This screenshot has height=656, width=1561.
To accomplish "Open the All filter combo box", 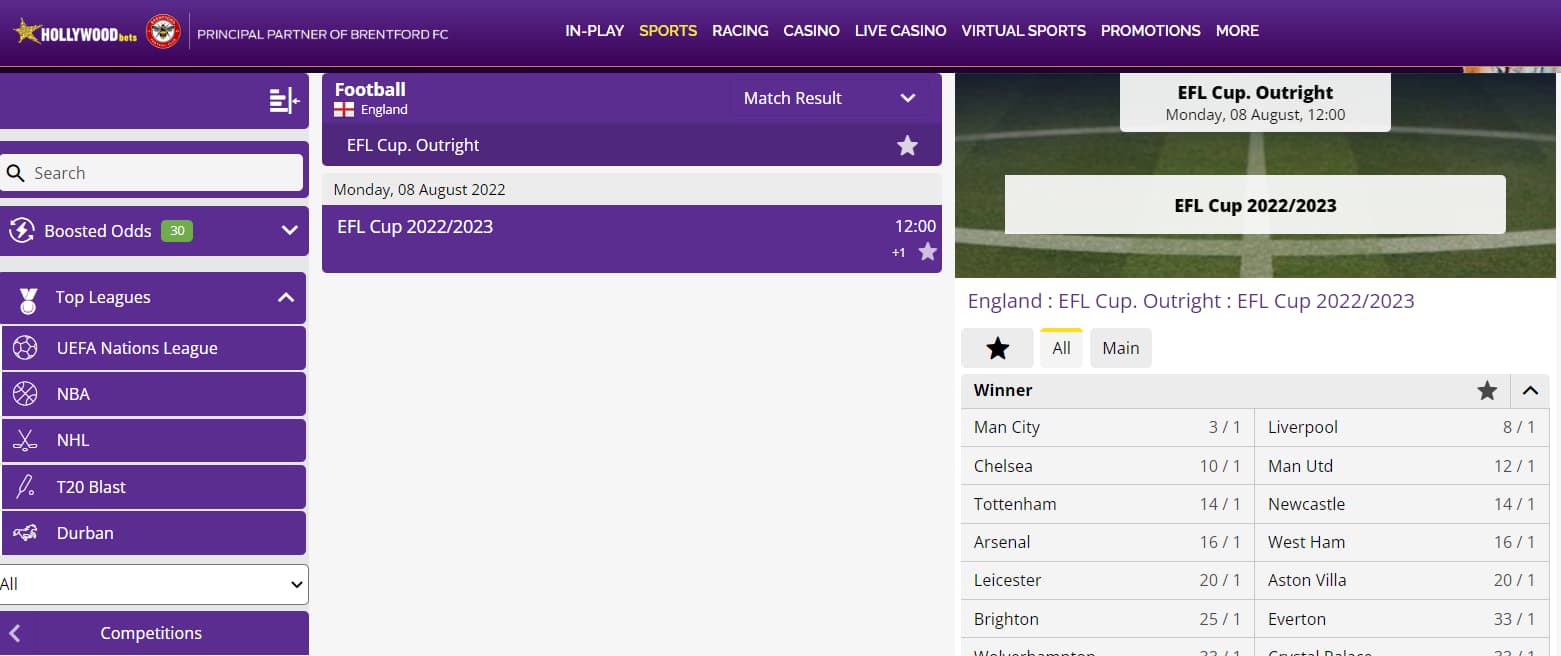I will [x=153, y=584].
